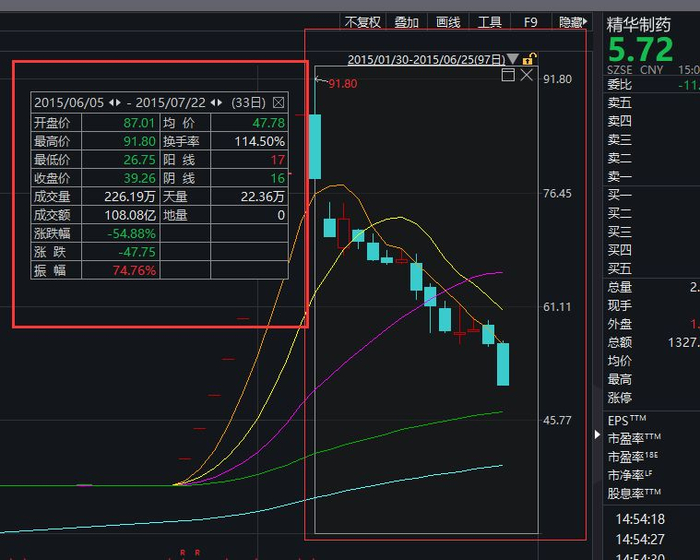Step start date 2015/06/05 back one day
This screenshot has width=700, height=560.
111,103
